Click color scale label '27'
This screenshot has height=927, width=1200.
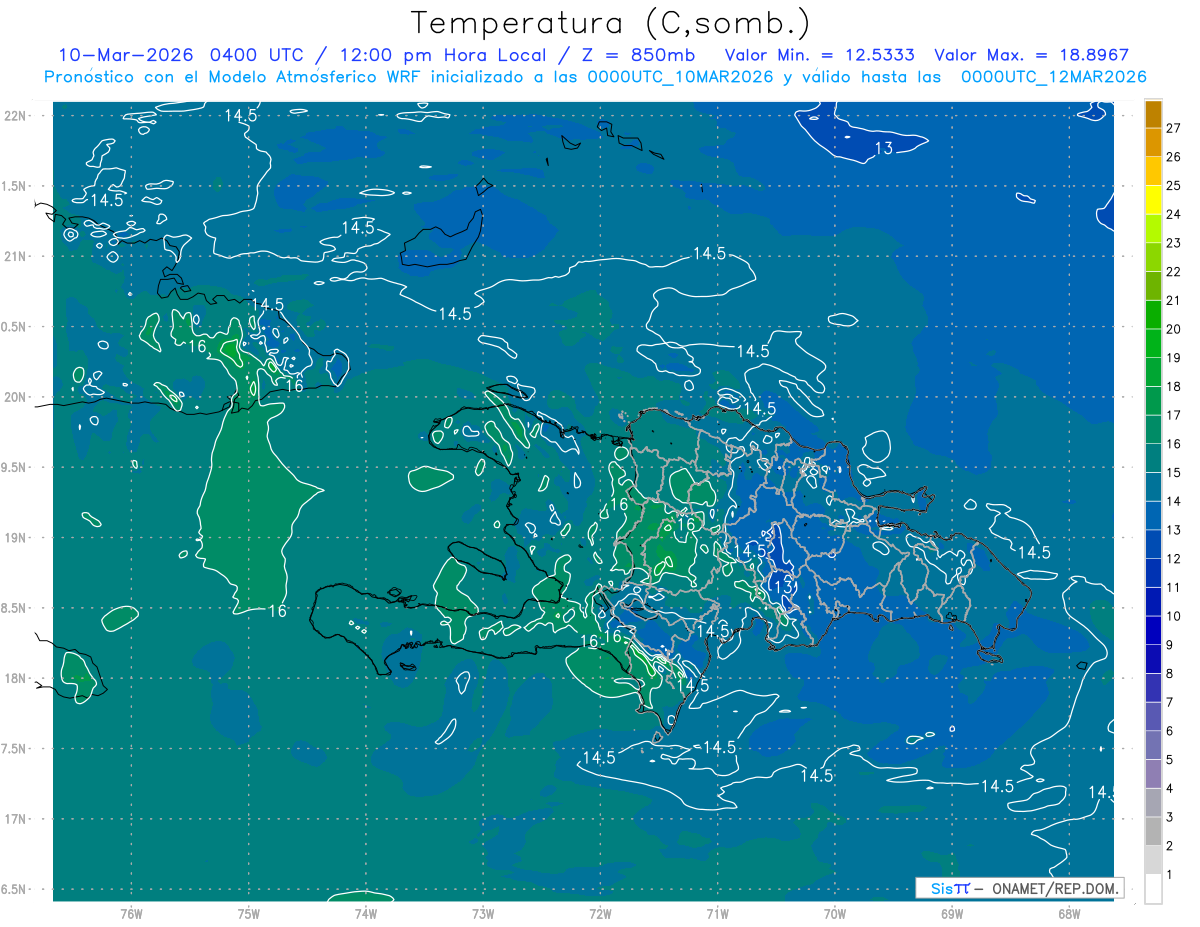pos(1173,127)
